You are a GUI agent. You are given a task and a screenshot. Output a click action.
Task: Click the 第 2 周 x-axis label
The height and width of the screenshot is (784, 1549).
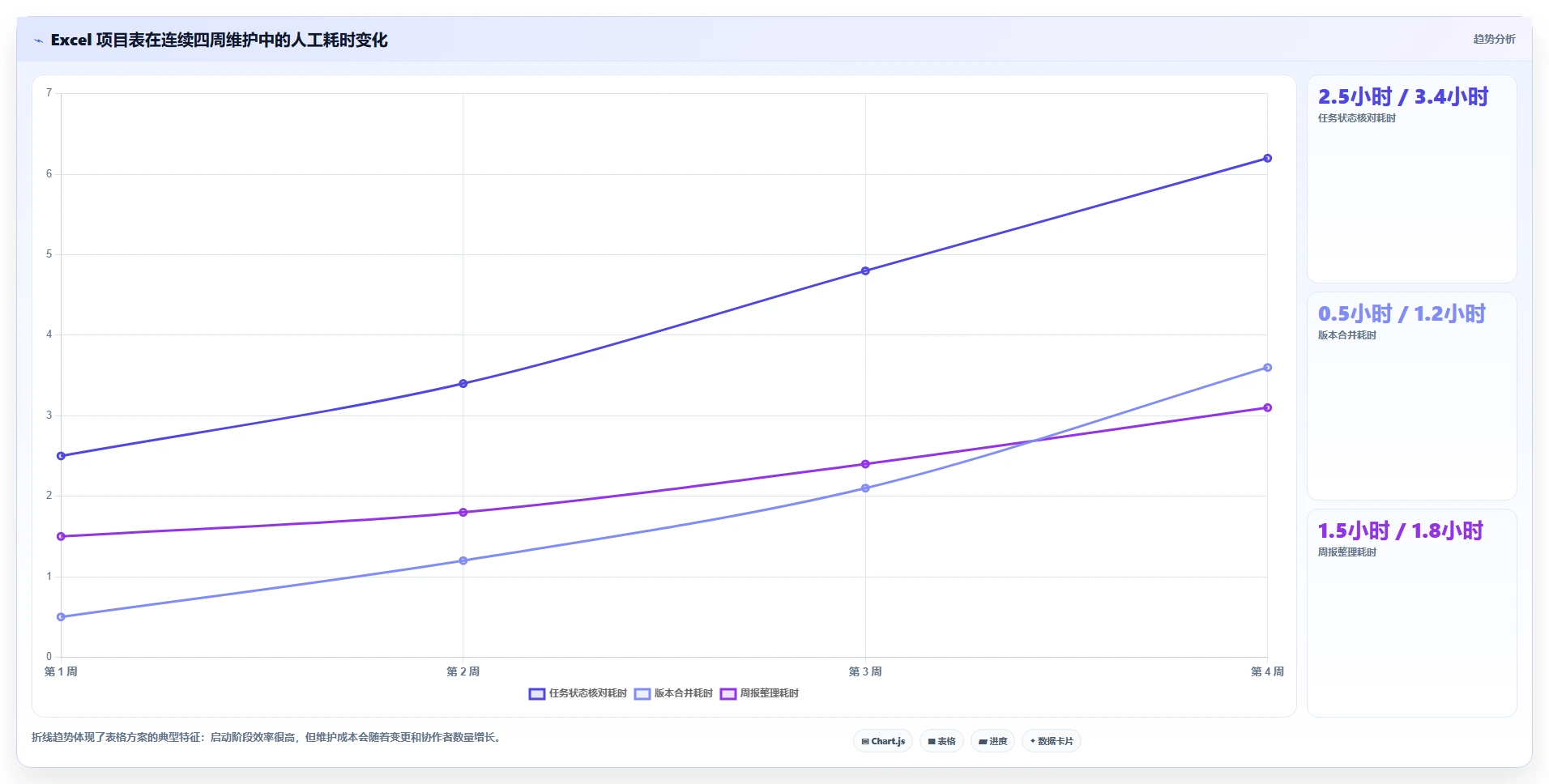coord(463,671)
